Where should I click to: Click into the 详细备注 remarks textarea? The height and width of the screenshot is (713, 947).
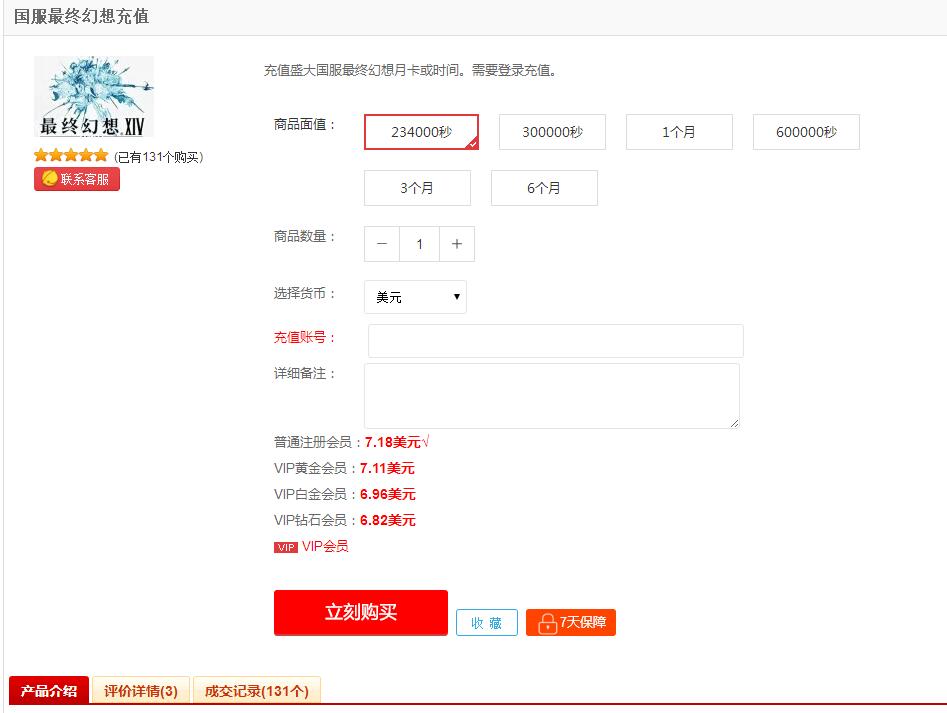tap(552, 396)
